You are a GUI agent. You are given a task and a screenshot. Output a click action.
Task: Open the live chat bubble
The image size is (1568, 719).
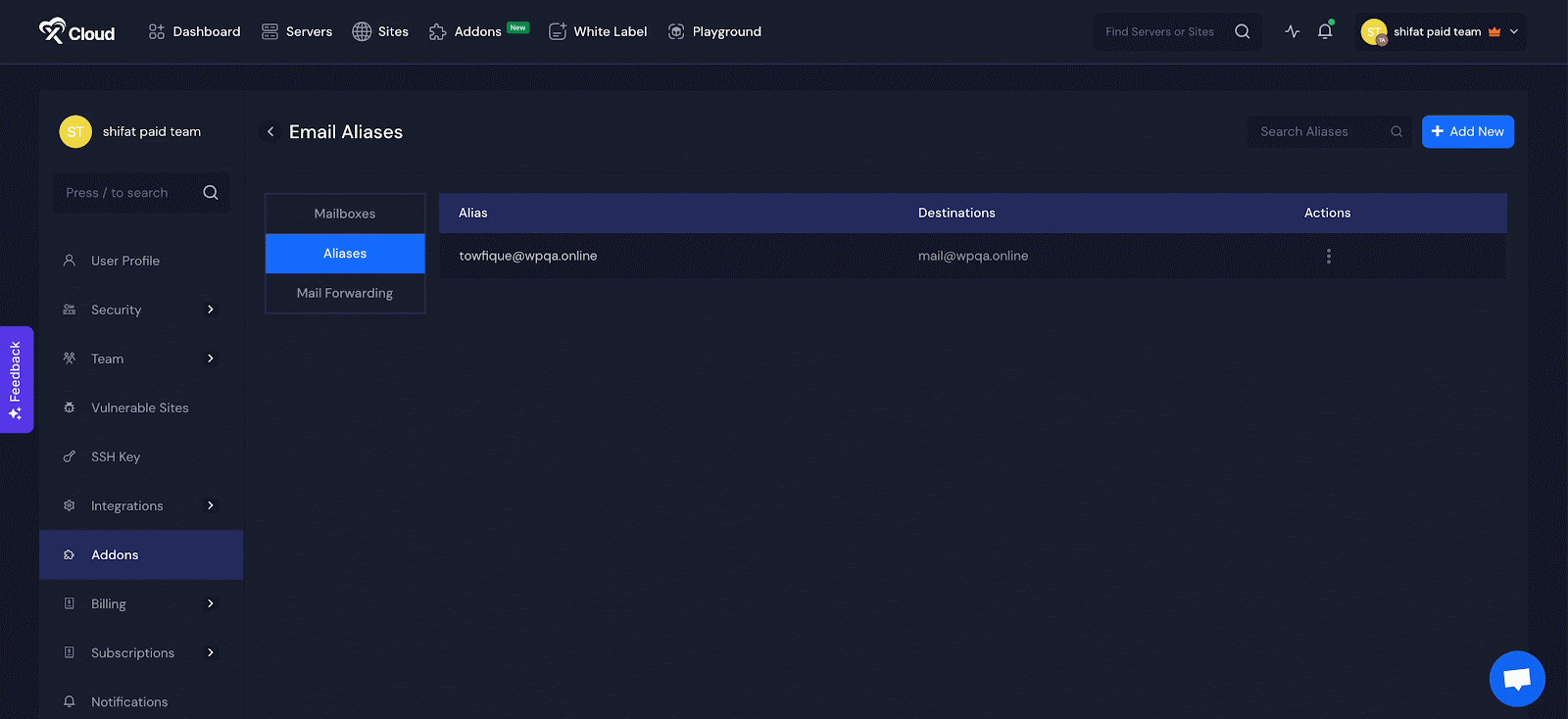pyautogui.click(x=1517, y=678)
